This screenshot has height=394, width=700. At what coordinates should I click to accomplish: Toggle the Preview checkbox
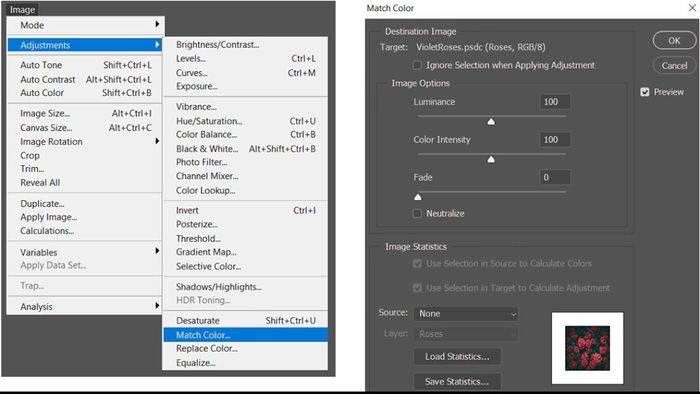point(645,92)
